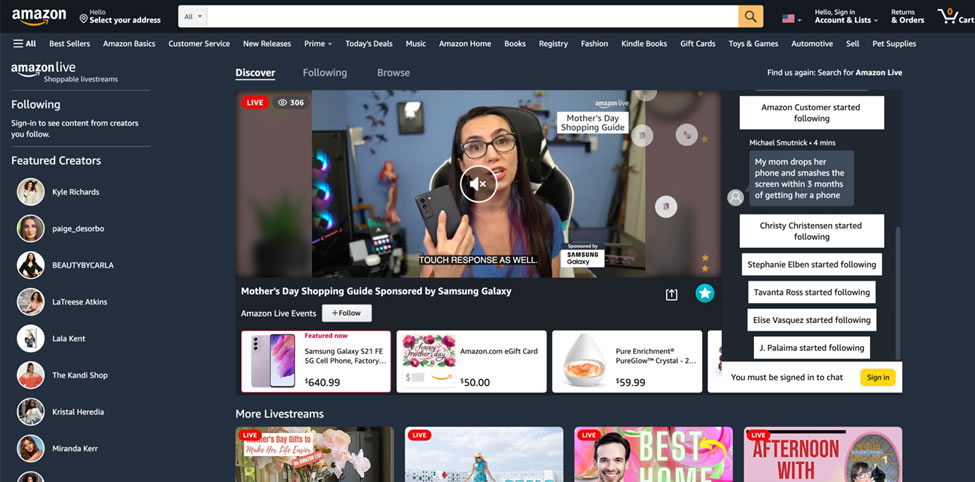Click the search magnifier button

coord(751,17)
